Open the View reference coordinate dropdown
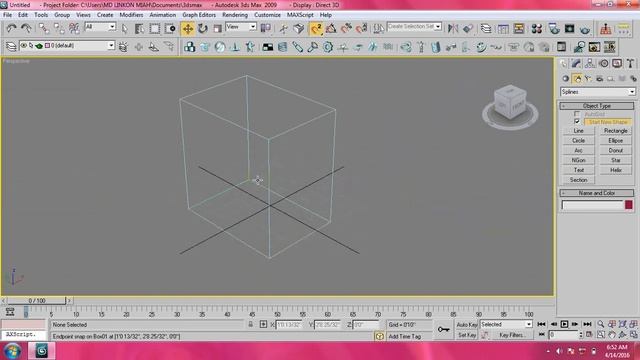640x360 pixels. tap(241, 27)
